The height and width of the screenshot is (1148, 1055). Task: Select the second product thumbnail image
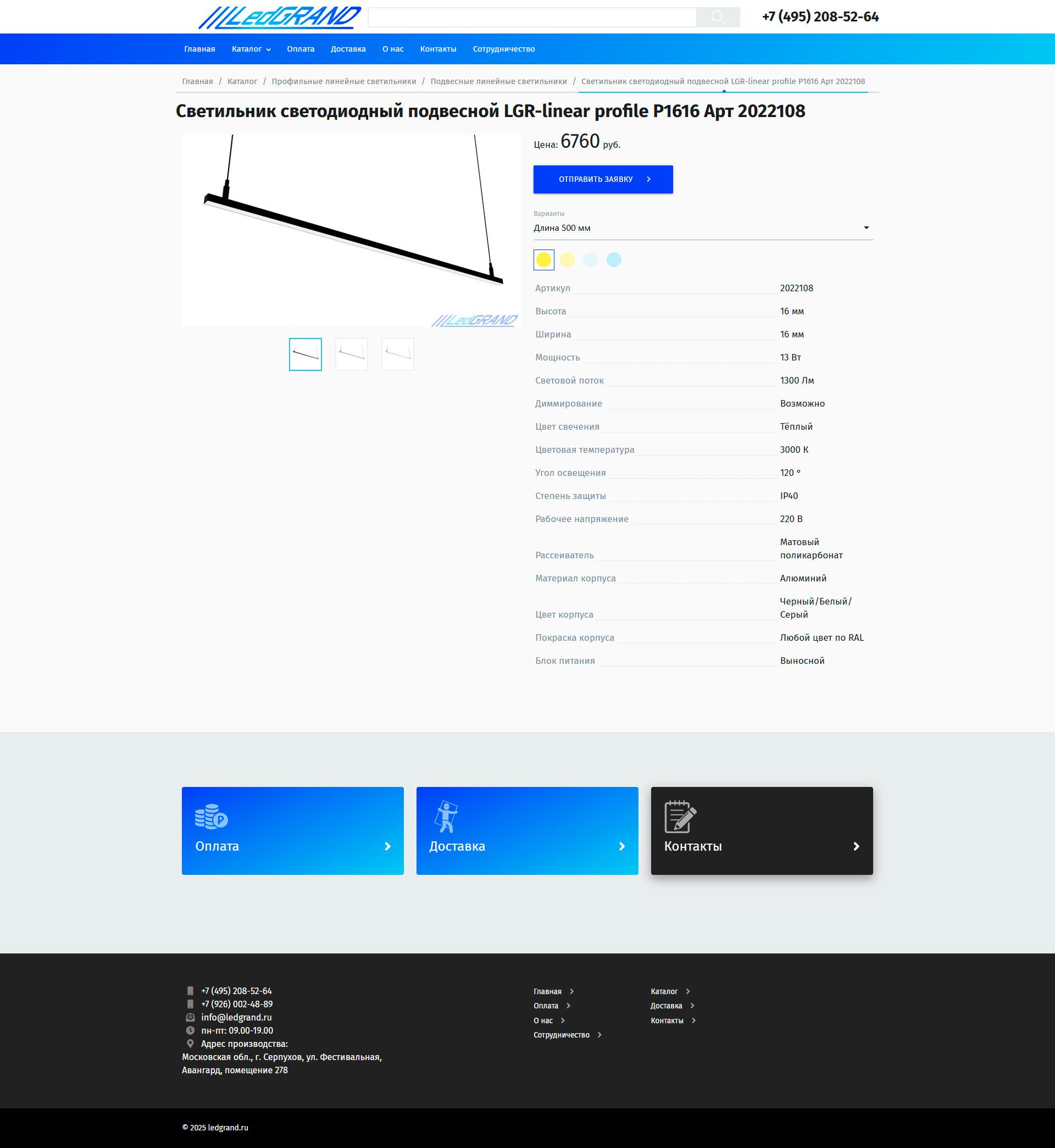(x=351, y=354)
